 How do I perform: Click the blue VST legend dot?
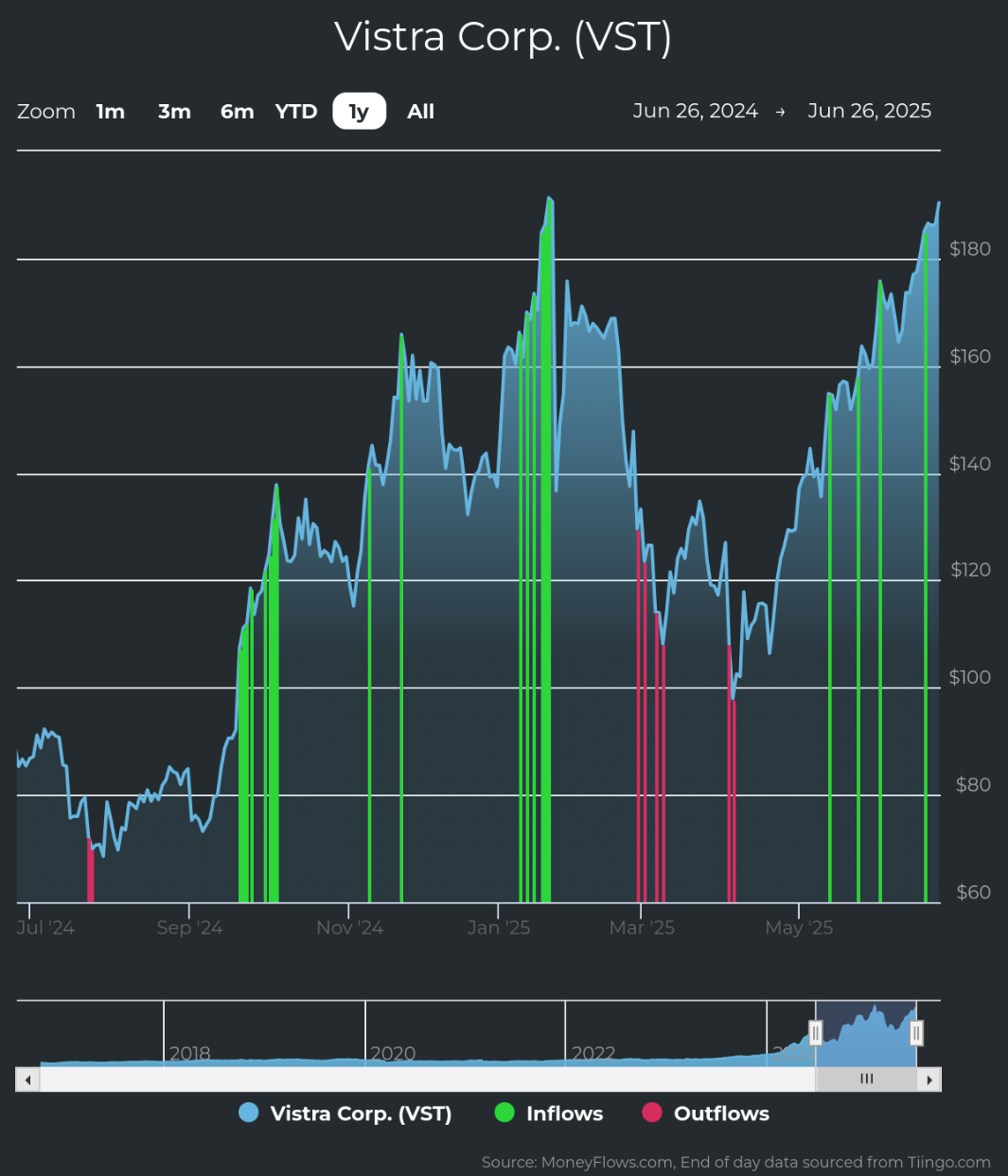pyautogui.click(x=249, y=1113)
